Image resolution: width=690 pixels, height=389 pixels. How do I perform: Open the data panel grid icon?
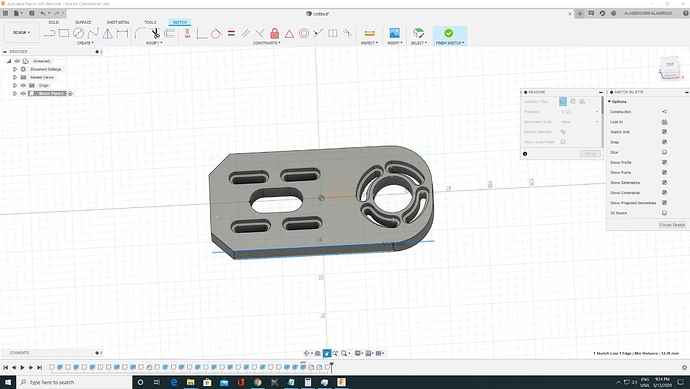point(5,13)
